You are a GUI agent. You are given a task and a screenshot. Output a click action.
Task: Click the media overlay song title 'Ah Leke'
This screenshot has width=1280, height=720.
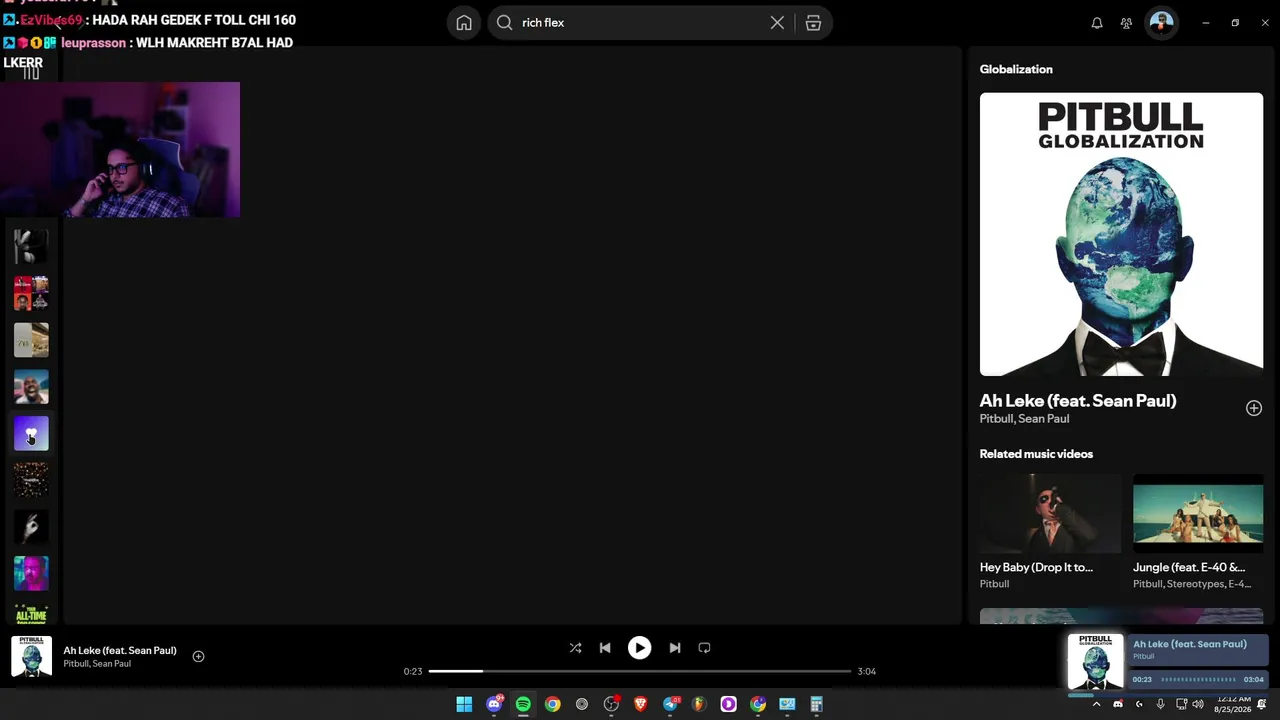[1190, 644]
